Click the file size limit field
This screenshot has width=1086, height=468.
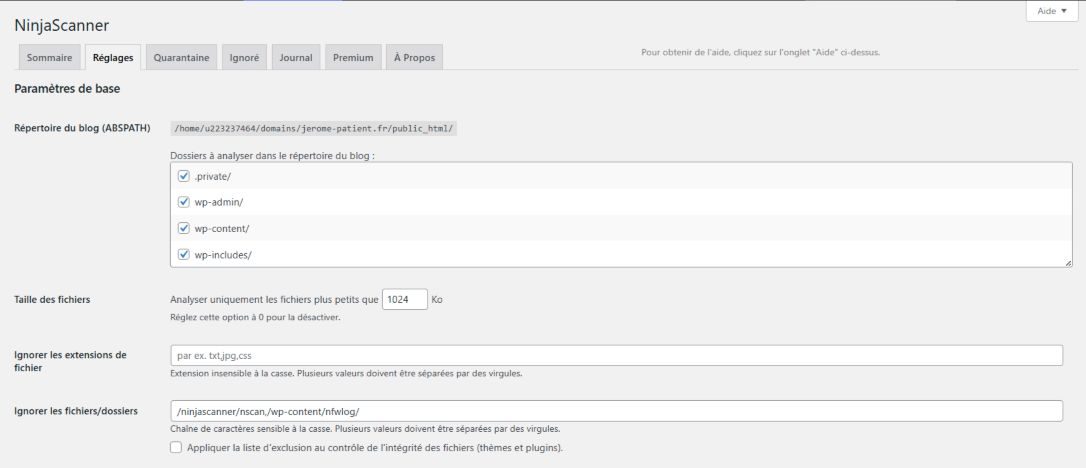coord(405,299)
